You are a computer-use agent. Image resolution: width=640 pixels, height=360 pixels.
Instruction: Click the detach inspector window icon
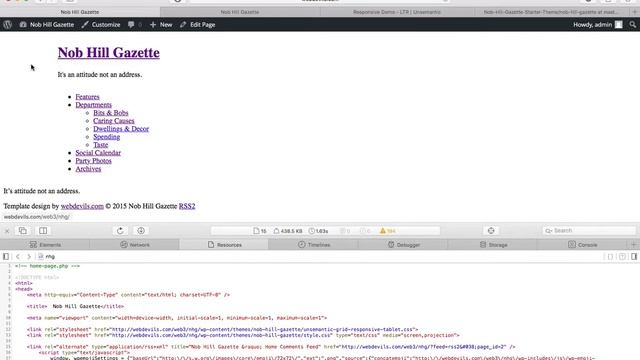point(23,231)
